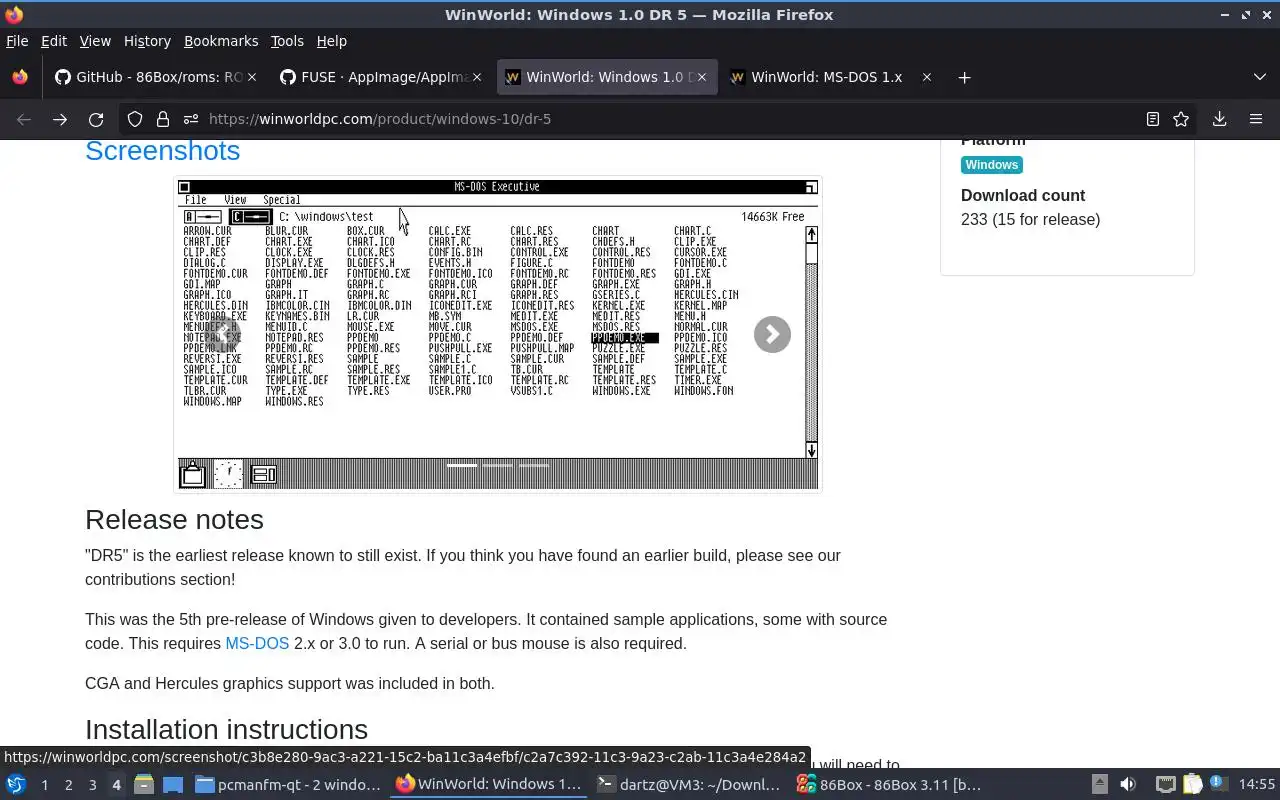Open the Bookmarks menu
This screenshot has height=800, width=1280.
click(221, 41)
